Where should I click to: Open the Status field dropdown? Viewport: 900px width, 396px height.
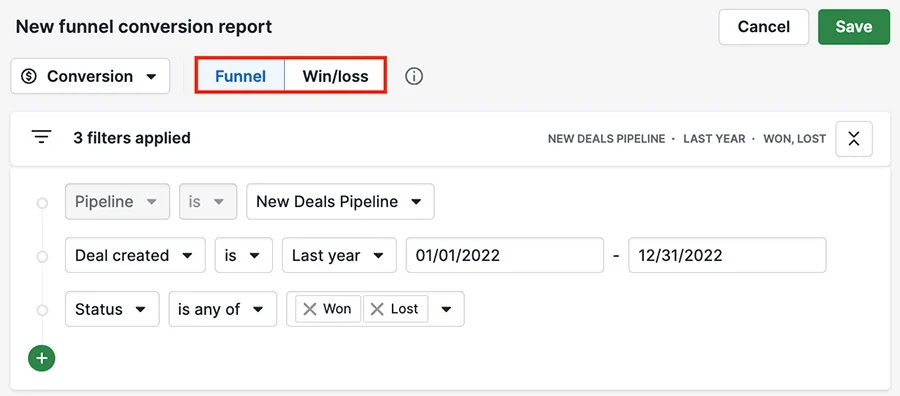(112, 309)
